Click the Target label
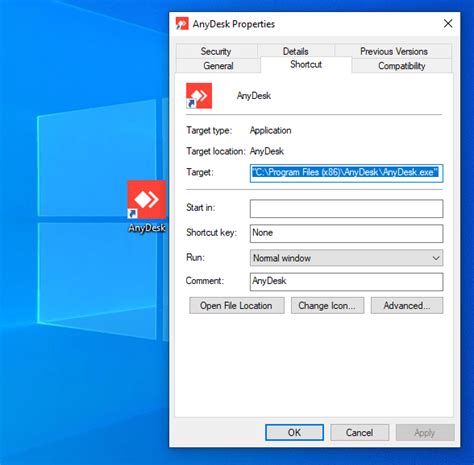The width and height of the screenshot is (474, 465). coord(200,172)
